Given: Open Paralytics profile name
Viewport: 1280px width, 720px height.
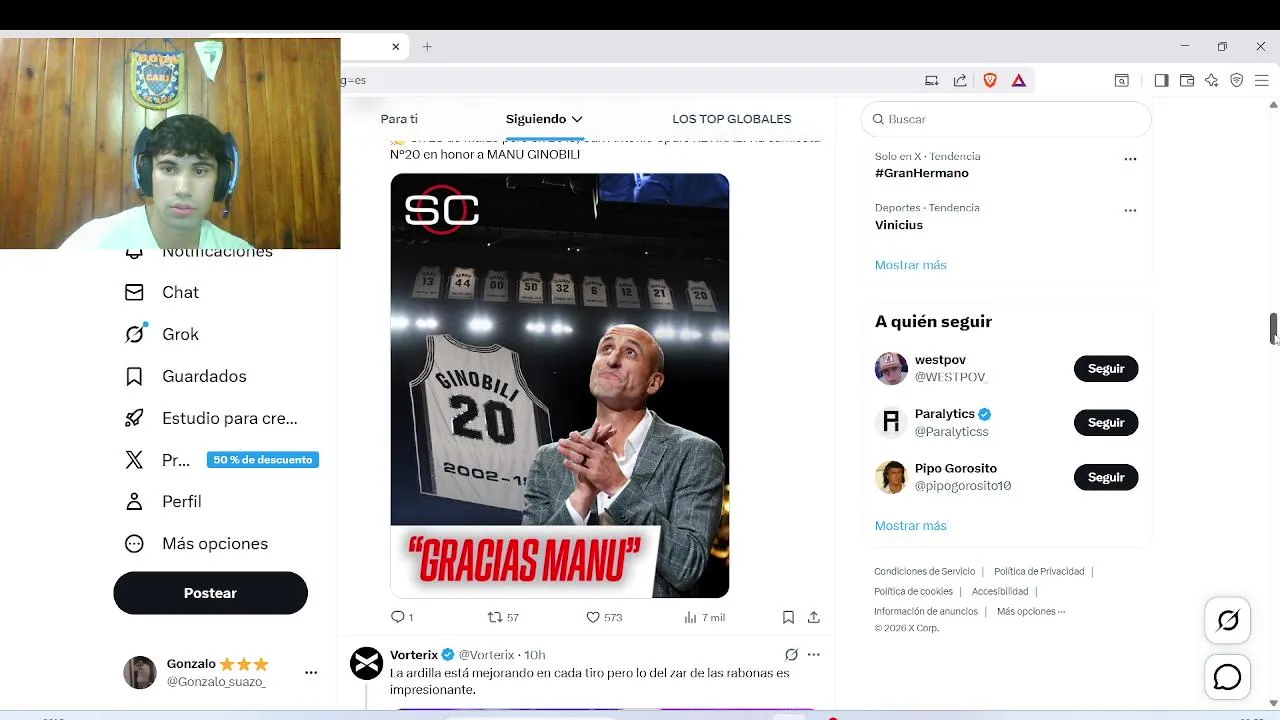Looking at the screenshot, I should coord(945,414).
